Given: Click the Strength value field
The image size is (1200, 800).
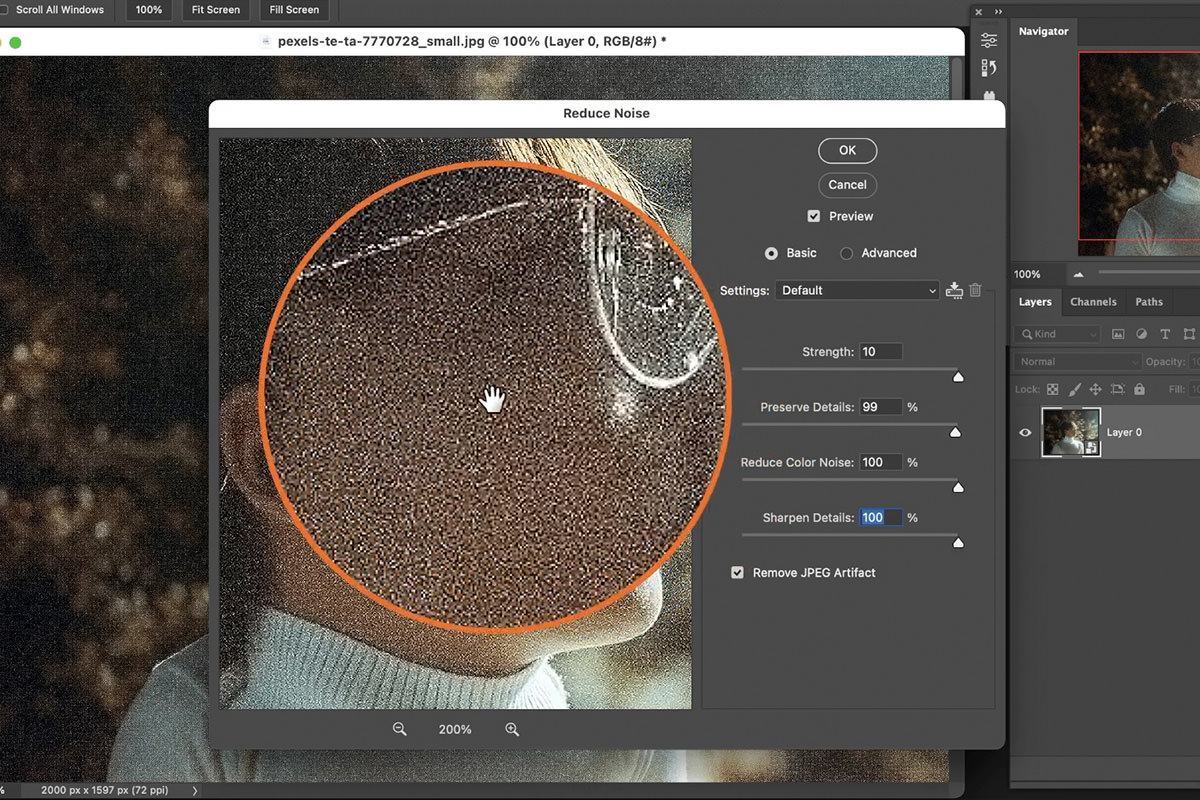Looking at the screenshot, I should tap(880, 352).
